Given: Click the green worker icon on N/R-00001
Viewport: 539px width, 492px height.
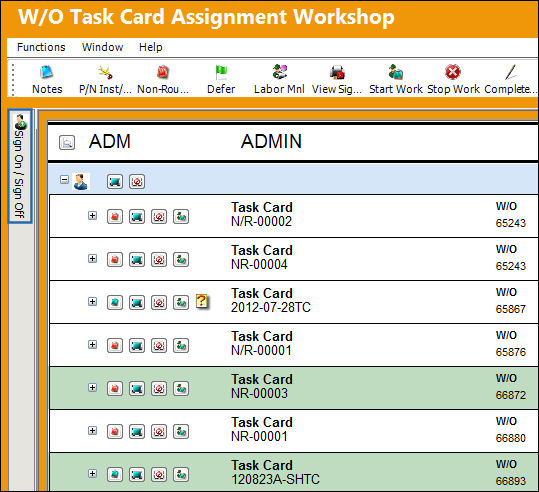Looking at the screenshot, I should [181, 346].
